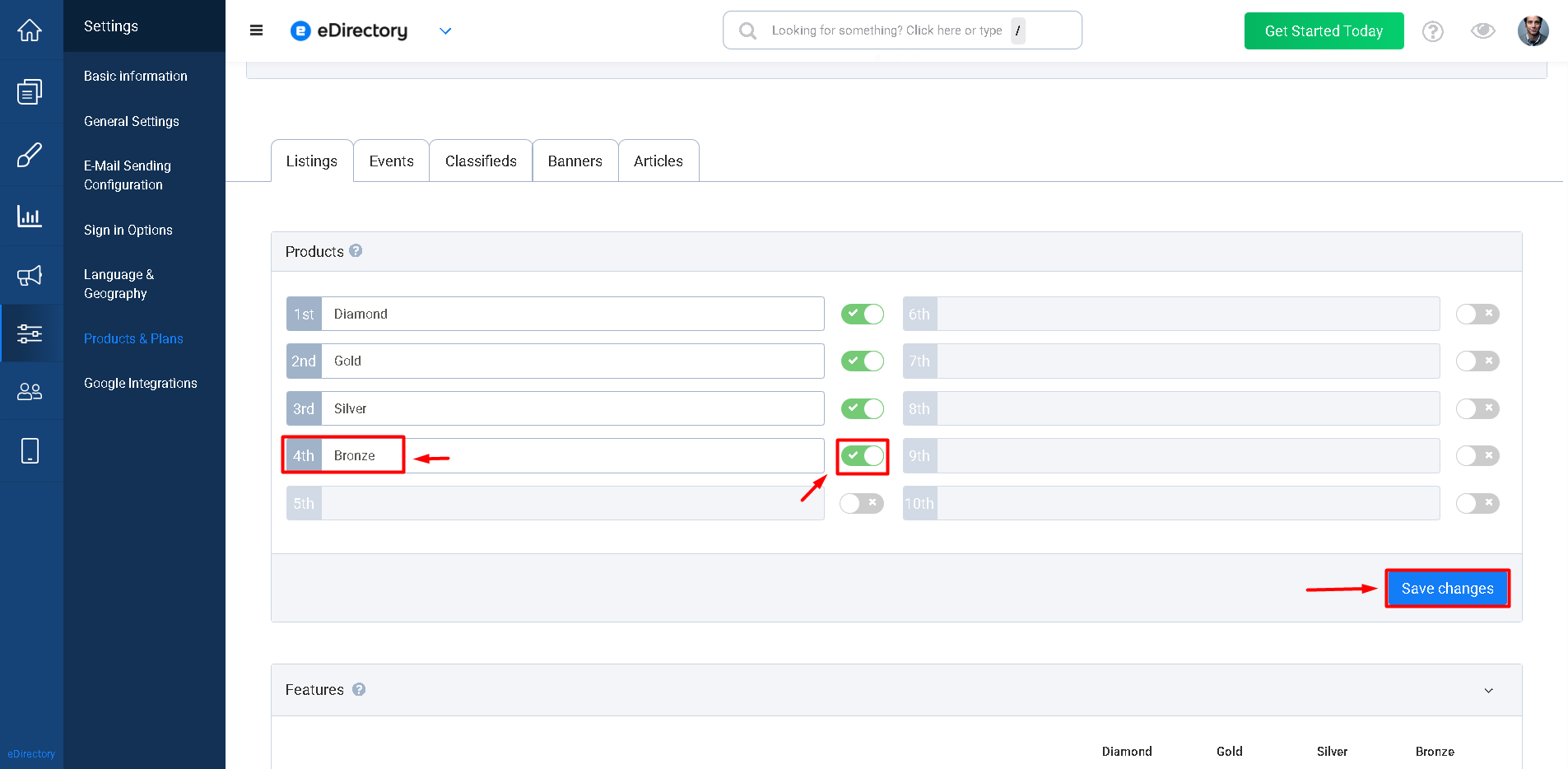Open General Settings menu item
The width and height of the screenshot is (1568, 769).
pos(132,121)
